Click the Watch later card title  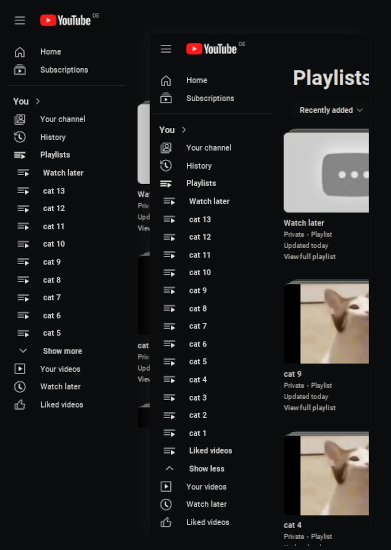tap(304, 223)
